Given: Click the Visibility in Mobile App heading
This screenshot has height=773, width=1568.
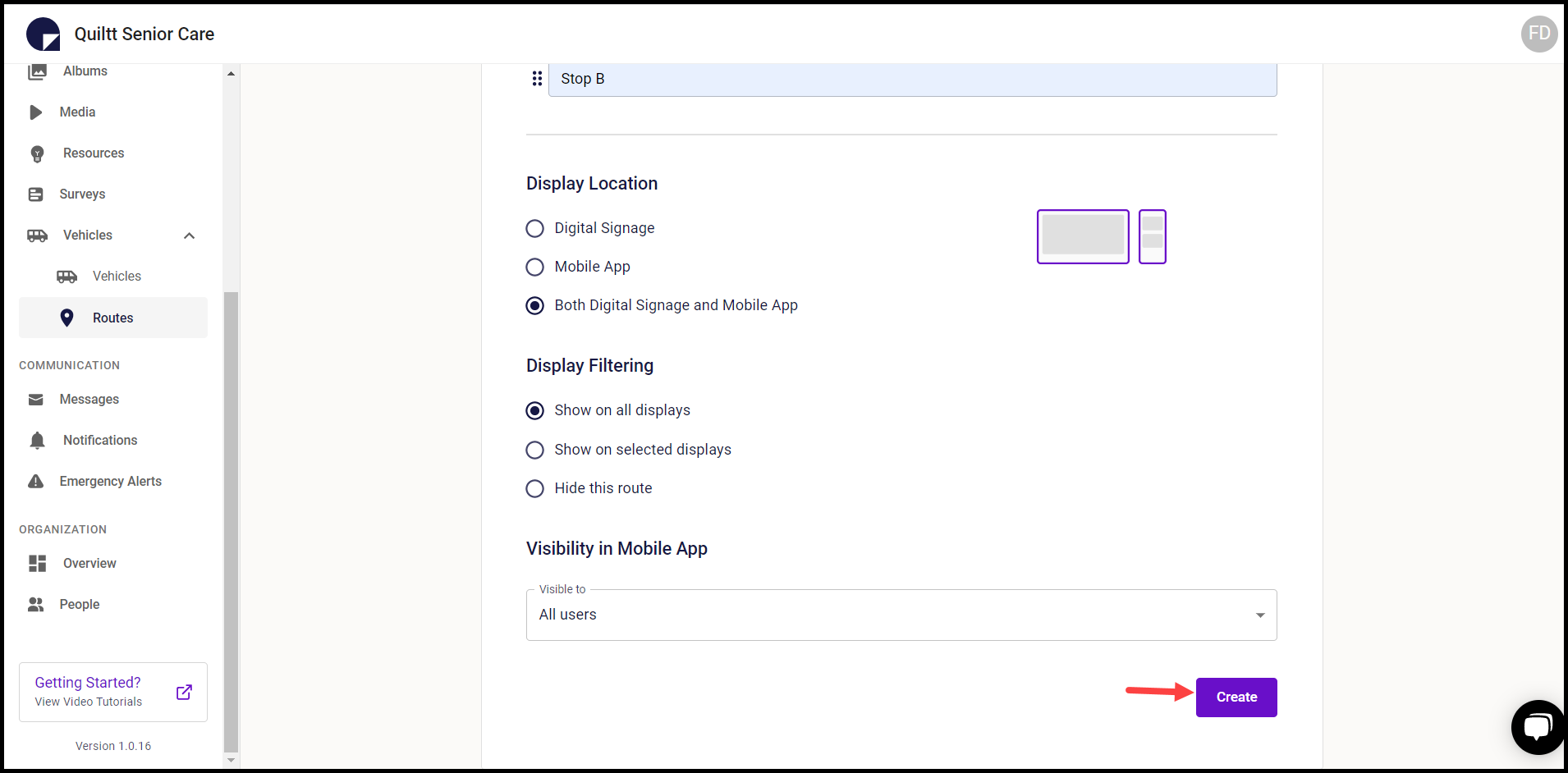Looking at the screenshot, I should pos(617,549).
